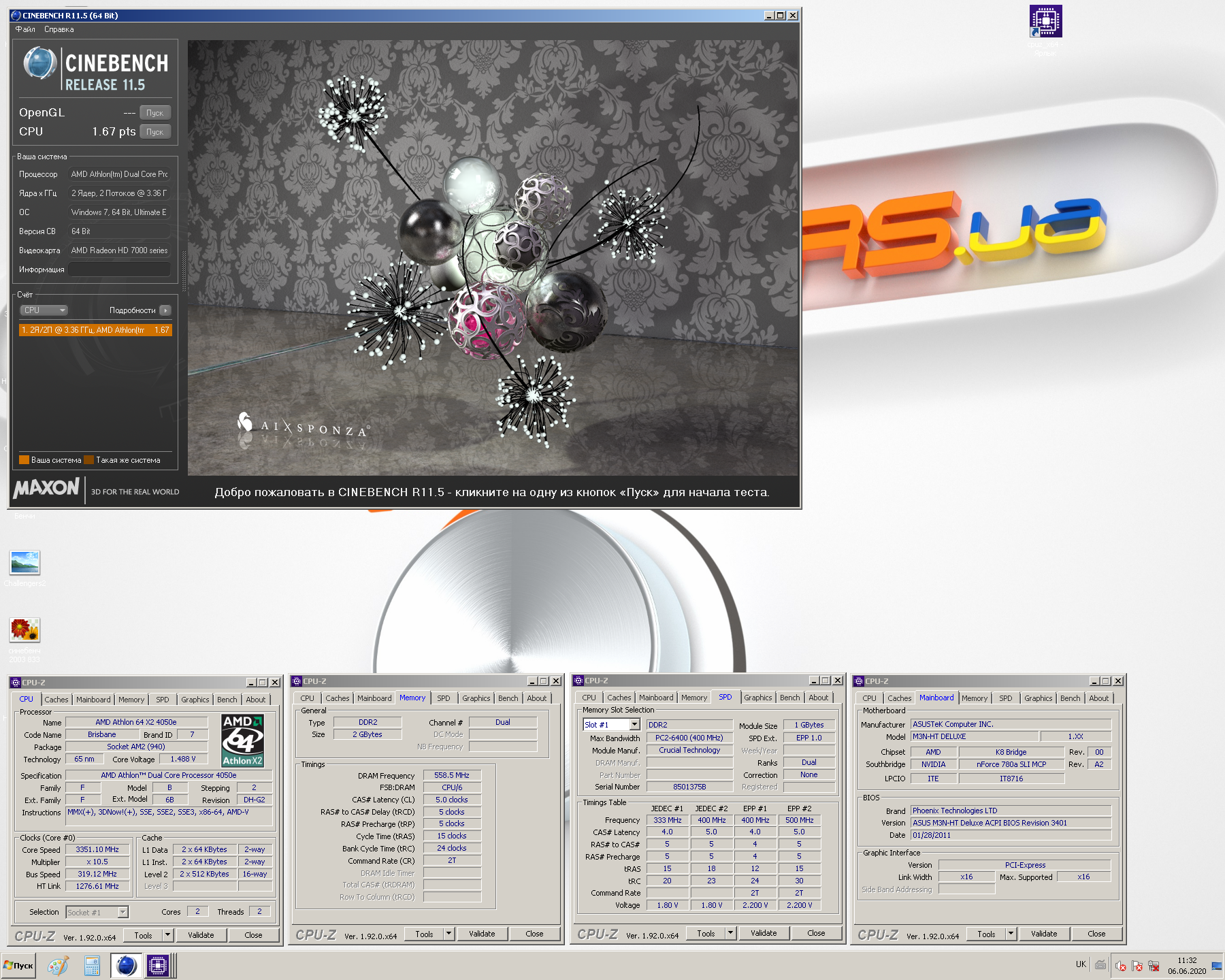This screenshot has height=980, width=1225.
Task: Switch to Caches tab in CPU-Z CPU window
Action: click(56, 700)
